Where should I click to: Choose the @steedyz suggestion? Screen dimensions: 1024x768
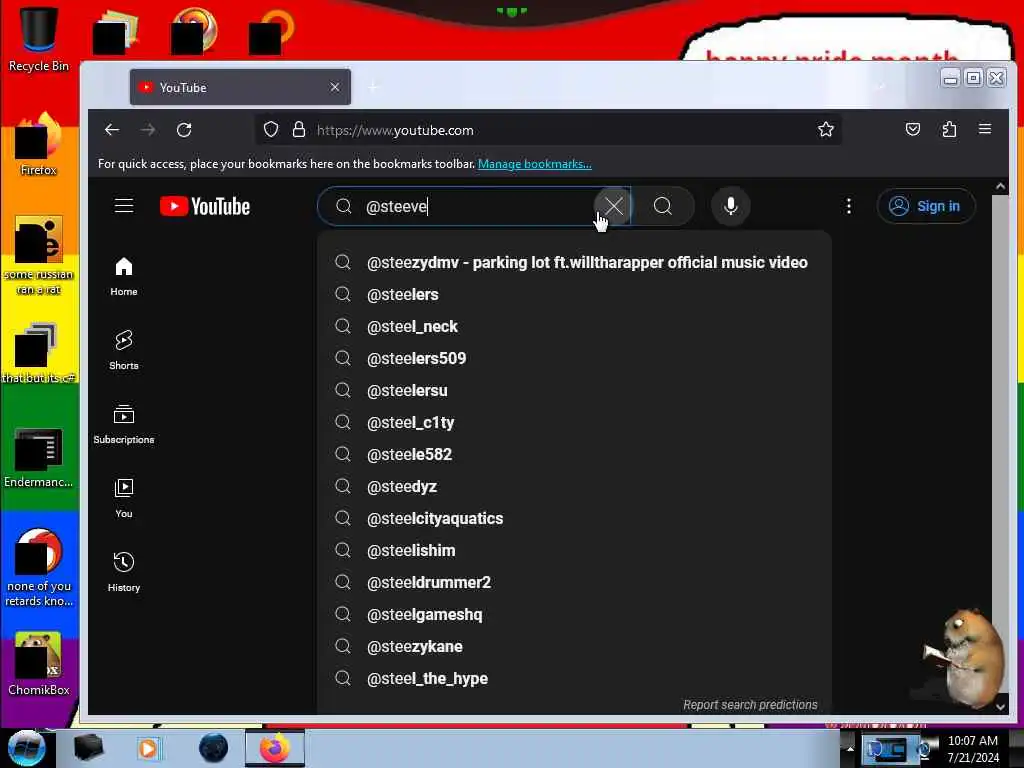point(574,487)
